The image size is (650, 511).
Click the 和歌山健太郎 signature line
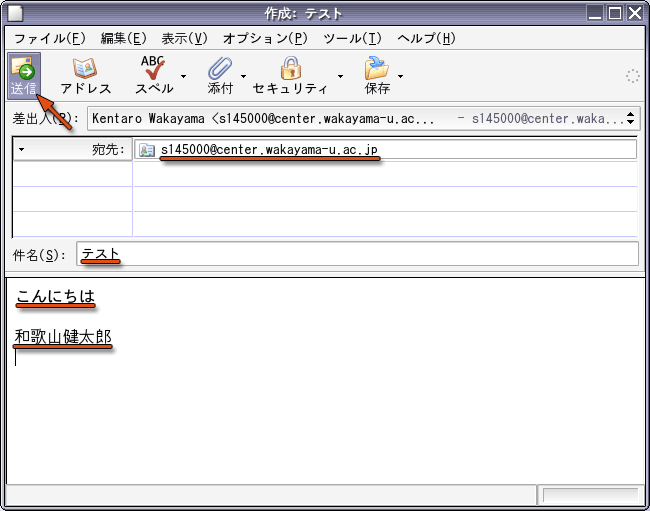(x=63, y=337)
